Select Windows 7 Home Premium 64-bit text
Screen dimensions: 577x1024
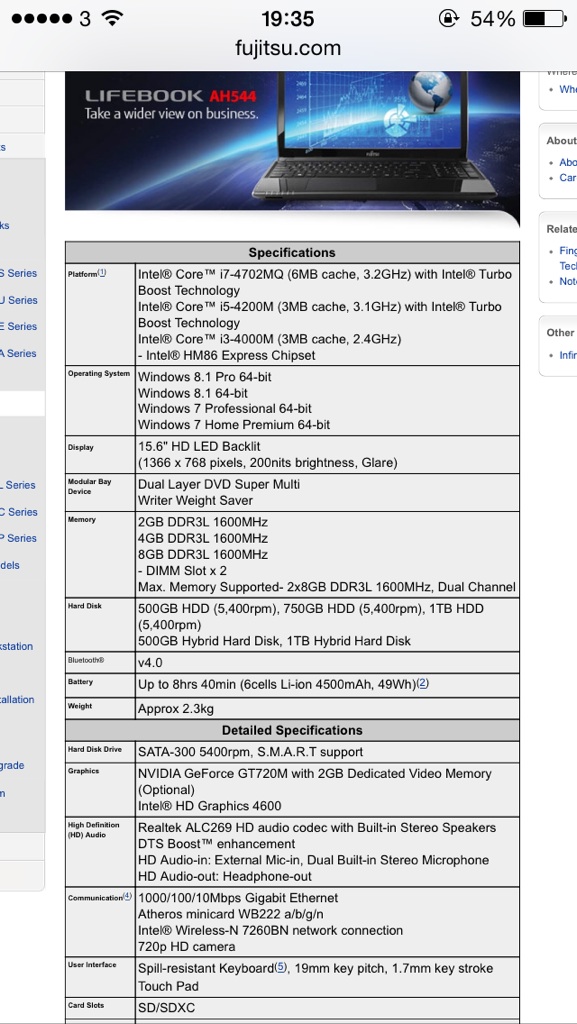point(234,425)
